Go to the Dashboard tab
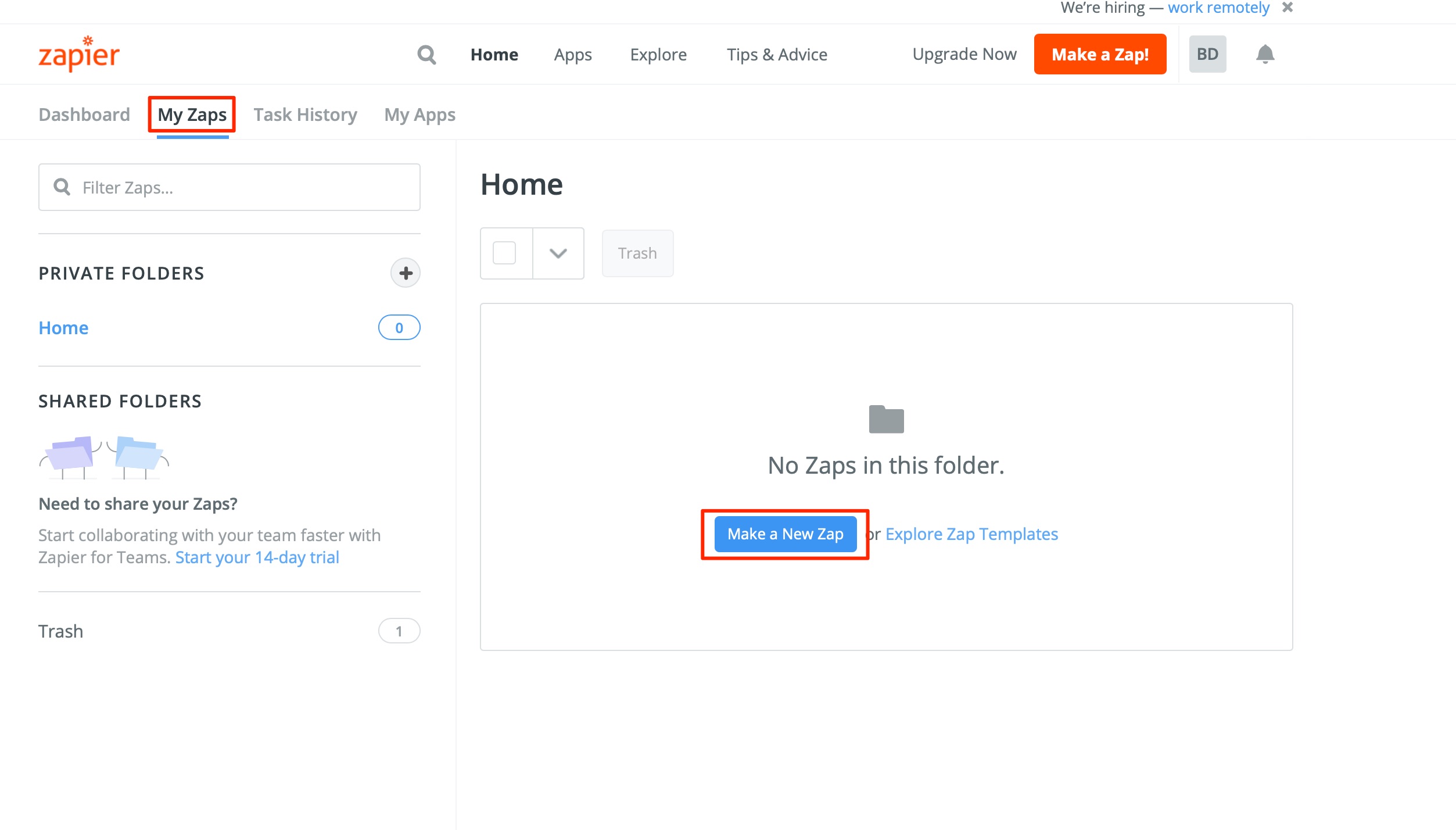This screenshot has width=1456, height=830. point(84,115)
